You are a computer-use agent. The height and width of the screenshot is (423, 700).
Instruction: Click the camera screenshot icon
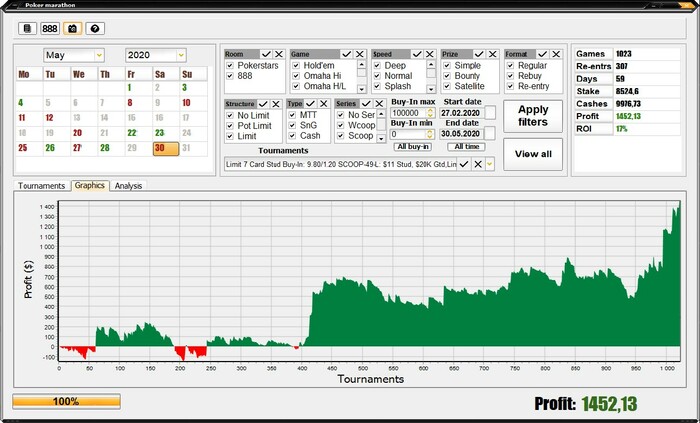[72, 29]
